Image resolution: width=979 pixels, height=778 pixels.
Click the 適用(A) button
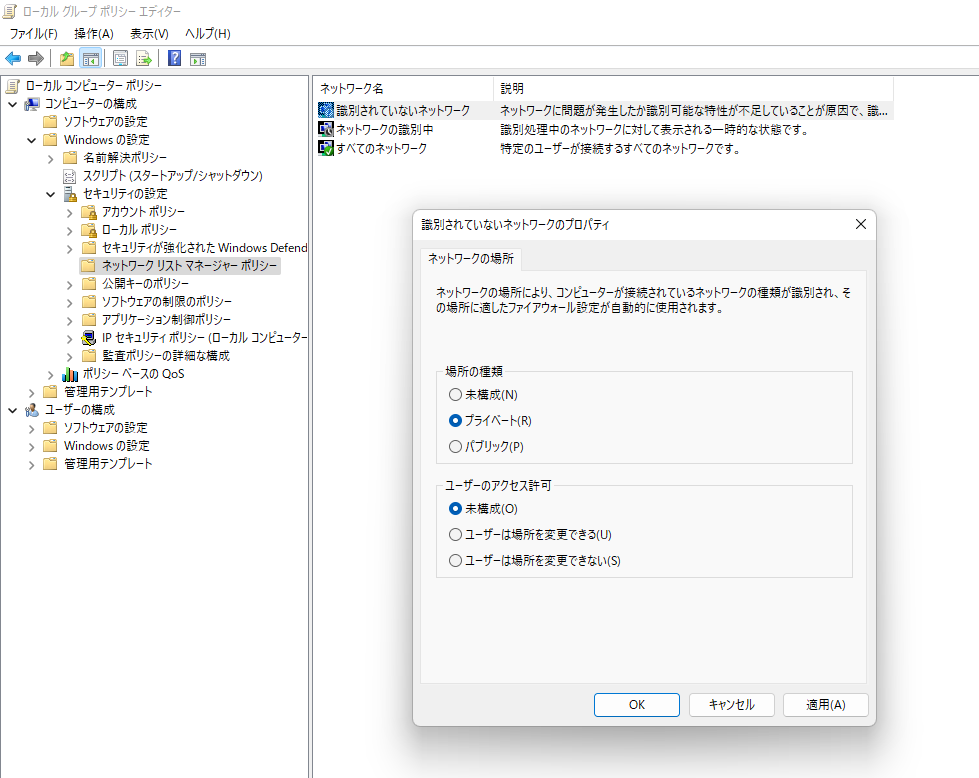(825, 705)
